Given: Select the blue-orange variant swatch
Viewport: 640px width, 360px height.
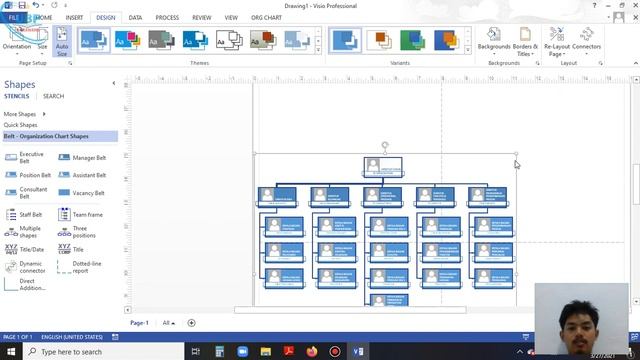Looking at the screenshot, I should pos(446,40).
